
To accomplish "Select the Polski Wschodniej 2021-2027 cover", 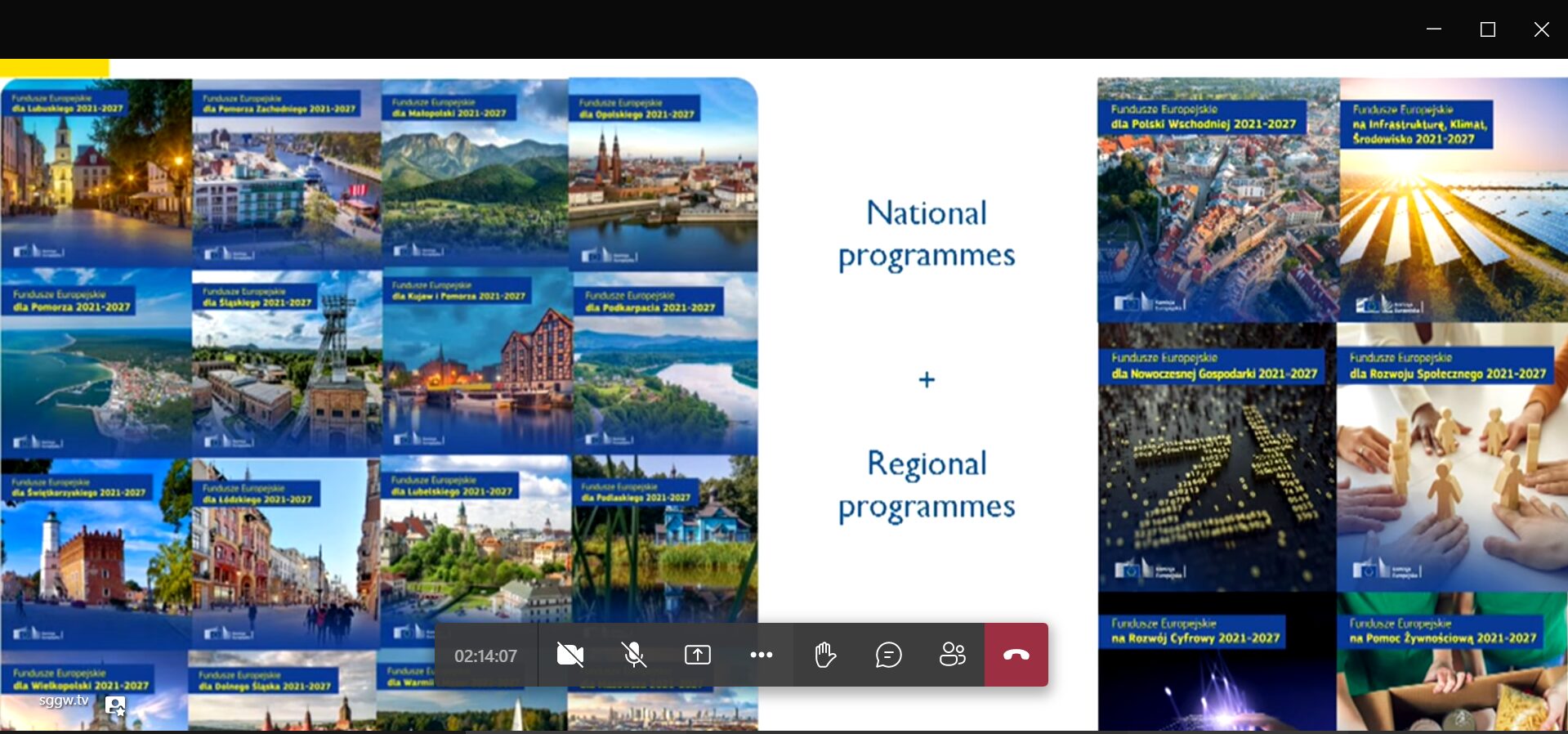I will (1217, 200).
